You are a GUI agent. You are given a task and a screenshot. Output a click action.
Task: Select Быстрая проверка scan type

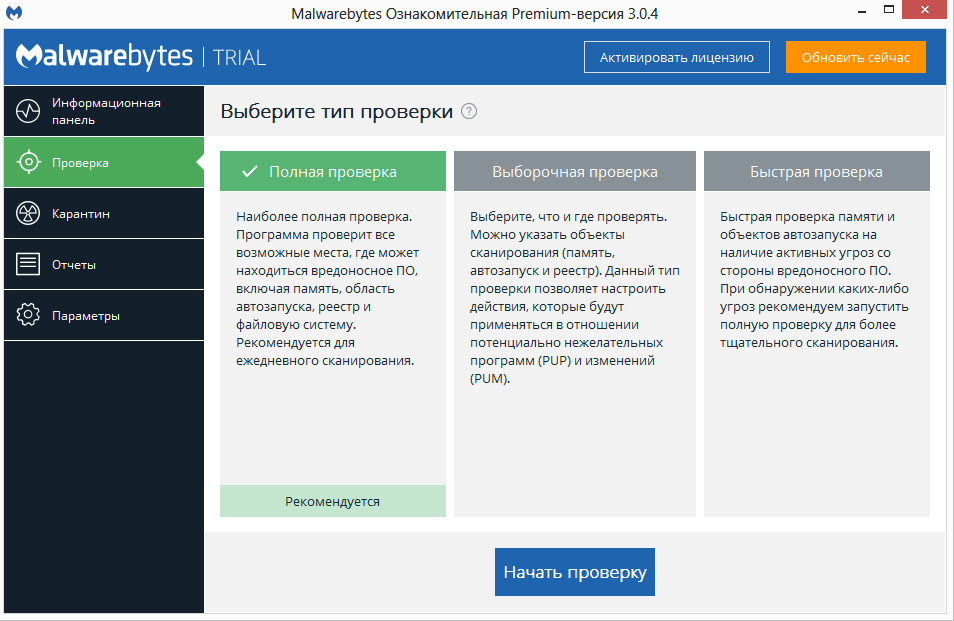click(x=816, y=171)
